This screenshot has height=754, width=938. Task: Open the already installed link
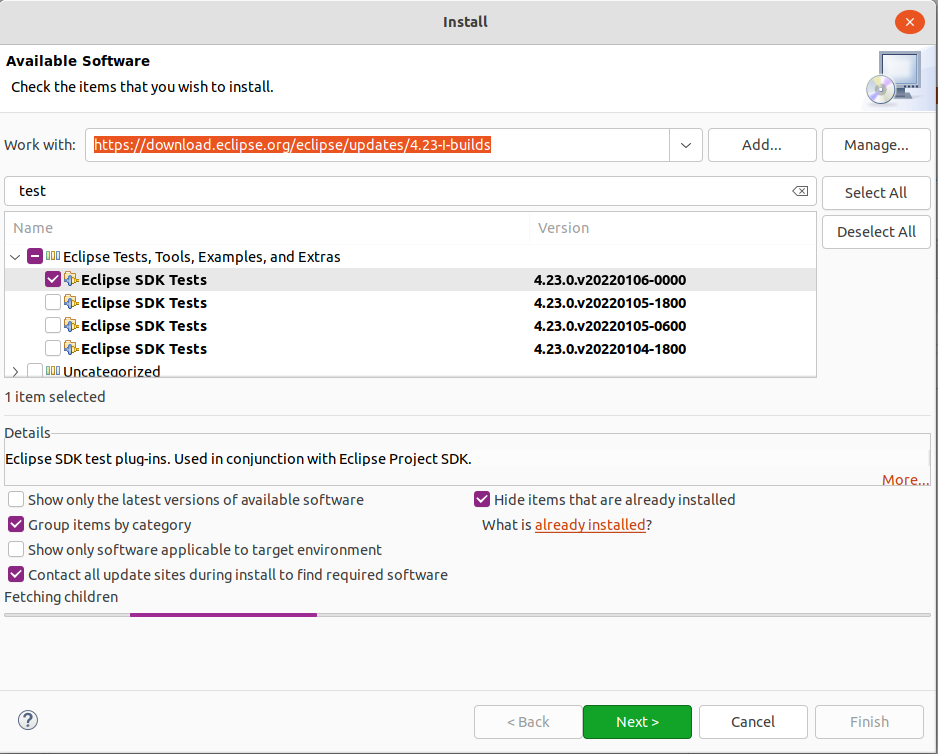click(590, 525)
